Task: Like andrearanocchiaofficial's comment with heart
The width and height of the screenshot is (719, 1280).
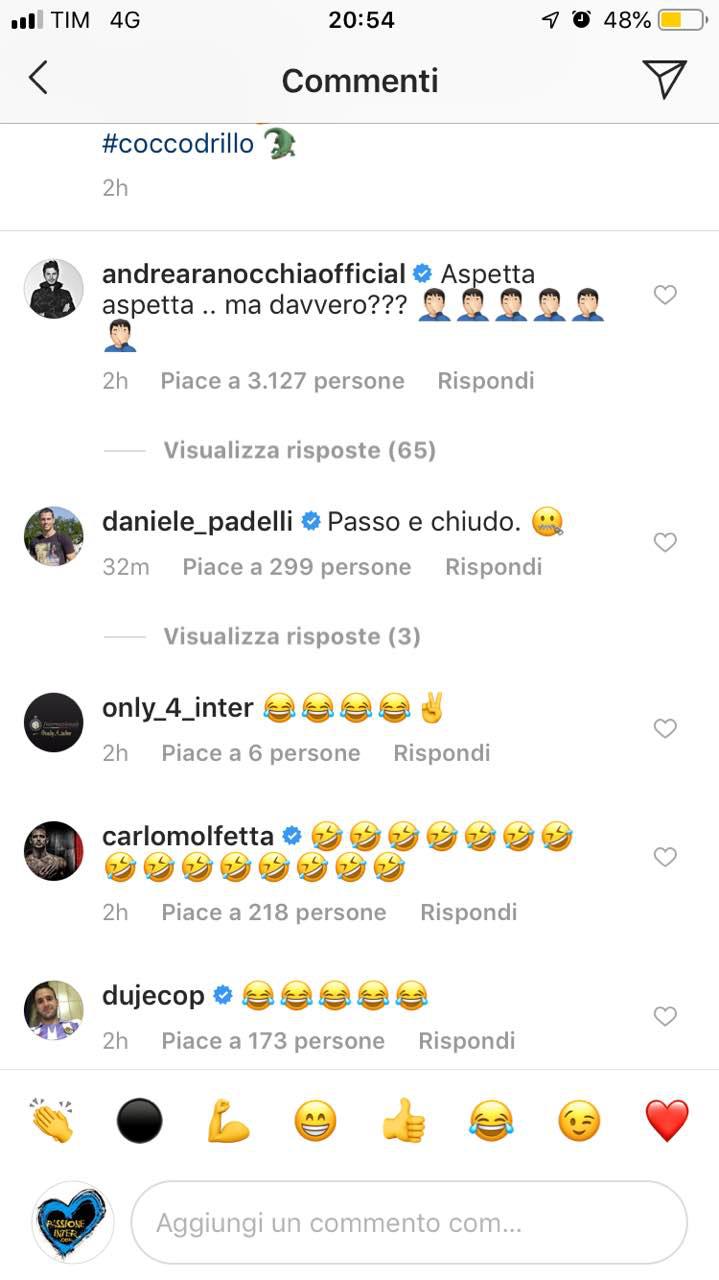Action: point(665,295)
